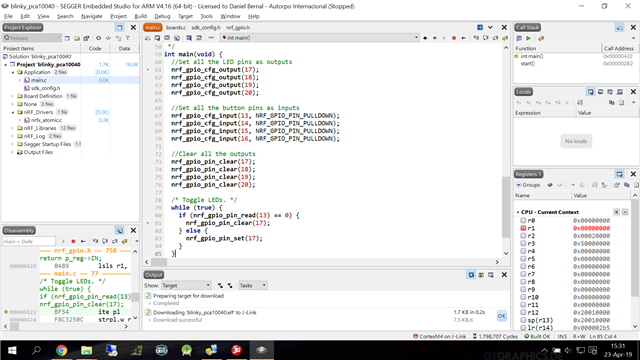This screenshot has height=360, width=640.
Task: Click the OK button in Output panel
Action: tap(502, 316)
